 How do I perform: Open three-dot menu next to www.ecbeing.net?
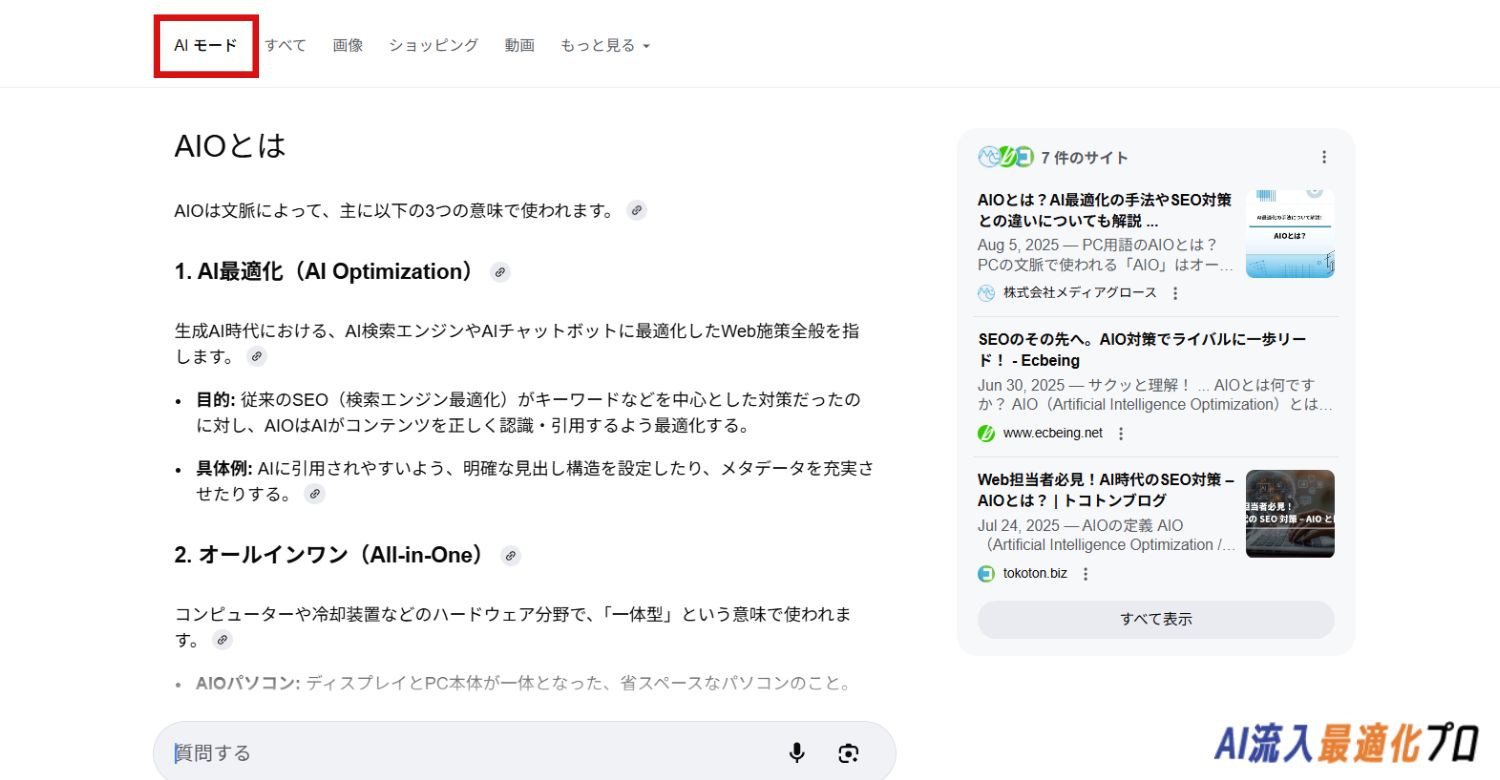click(x=1121, y=433)
